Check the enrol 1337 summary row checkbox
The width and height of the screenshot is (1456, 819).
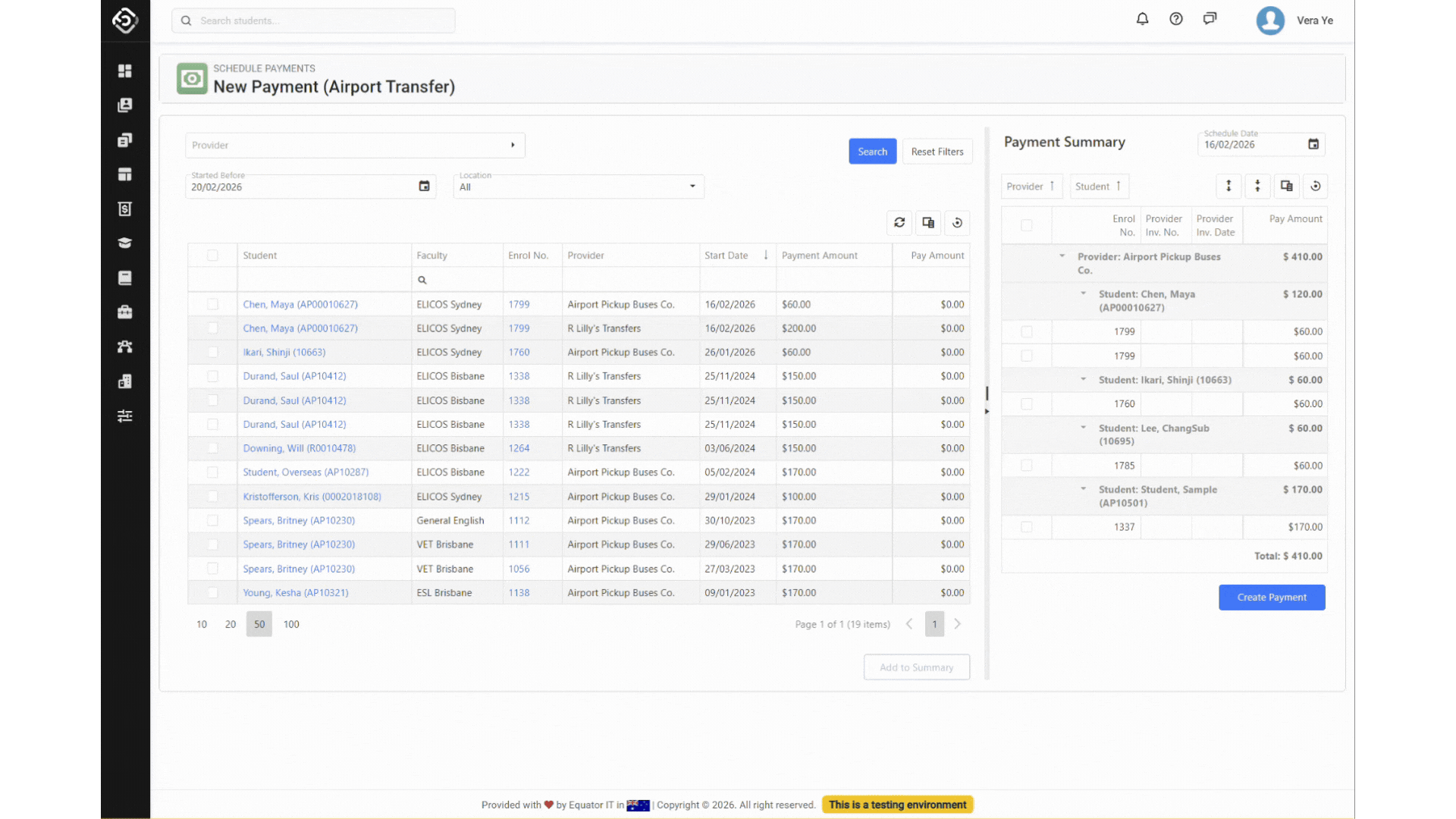click(1026, 527)
